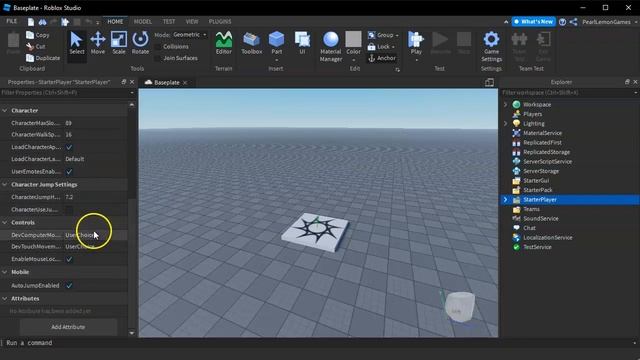Click the share icon

point(573,22)
